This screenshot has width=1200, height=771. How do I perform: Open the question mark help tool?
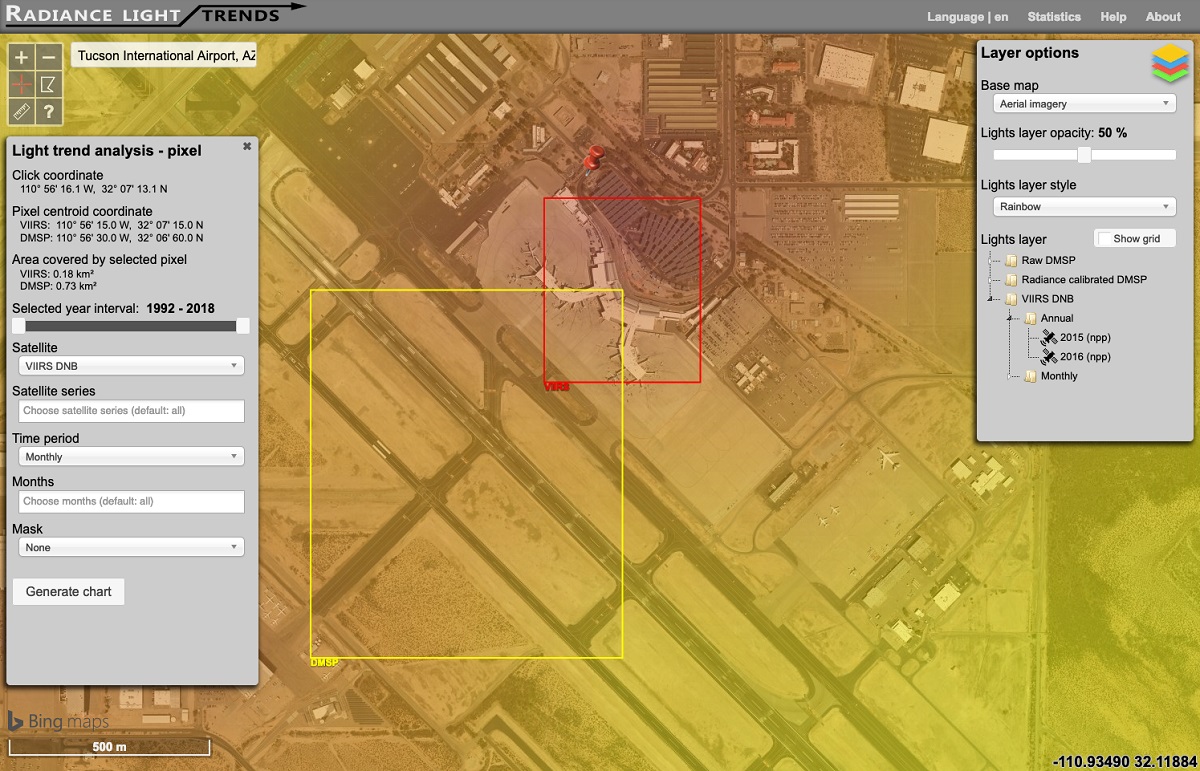pos(49,112)
